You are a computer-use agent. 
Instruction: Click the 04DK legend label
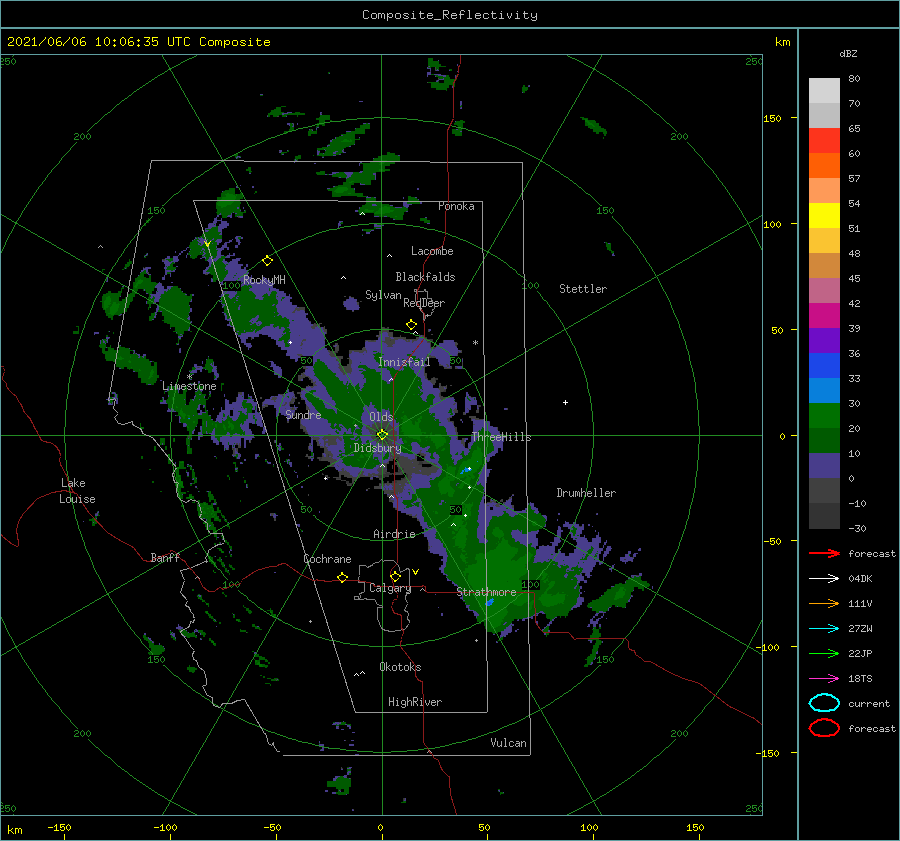coord(860,579)
